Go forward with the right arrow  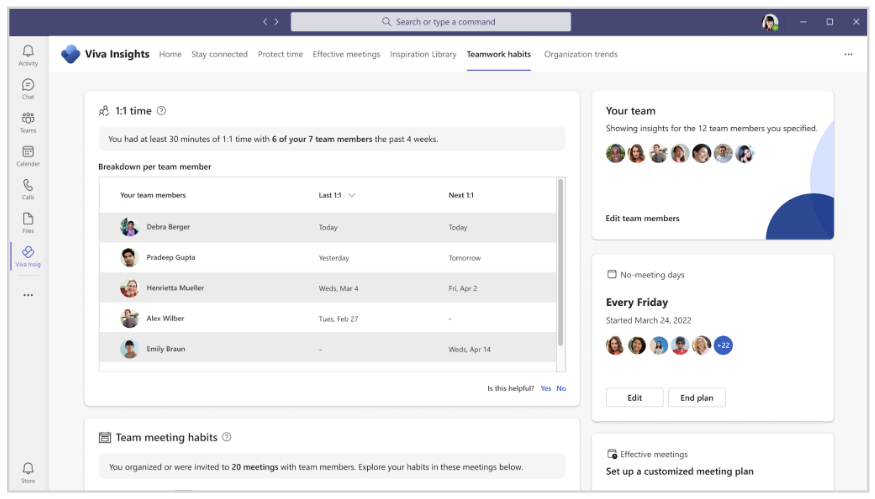pos(276,22)
